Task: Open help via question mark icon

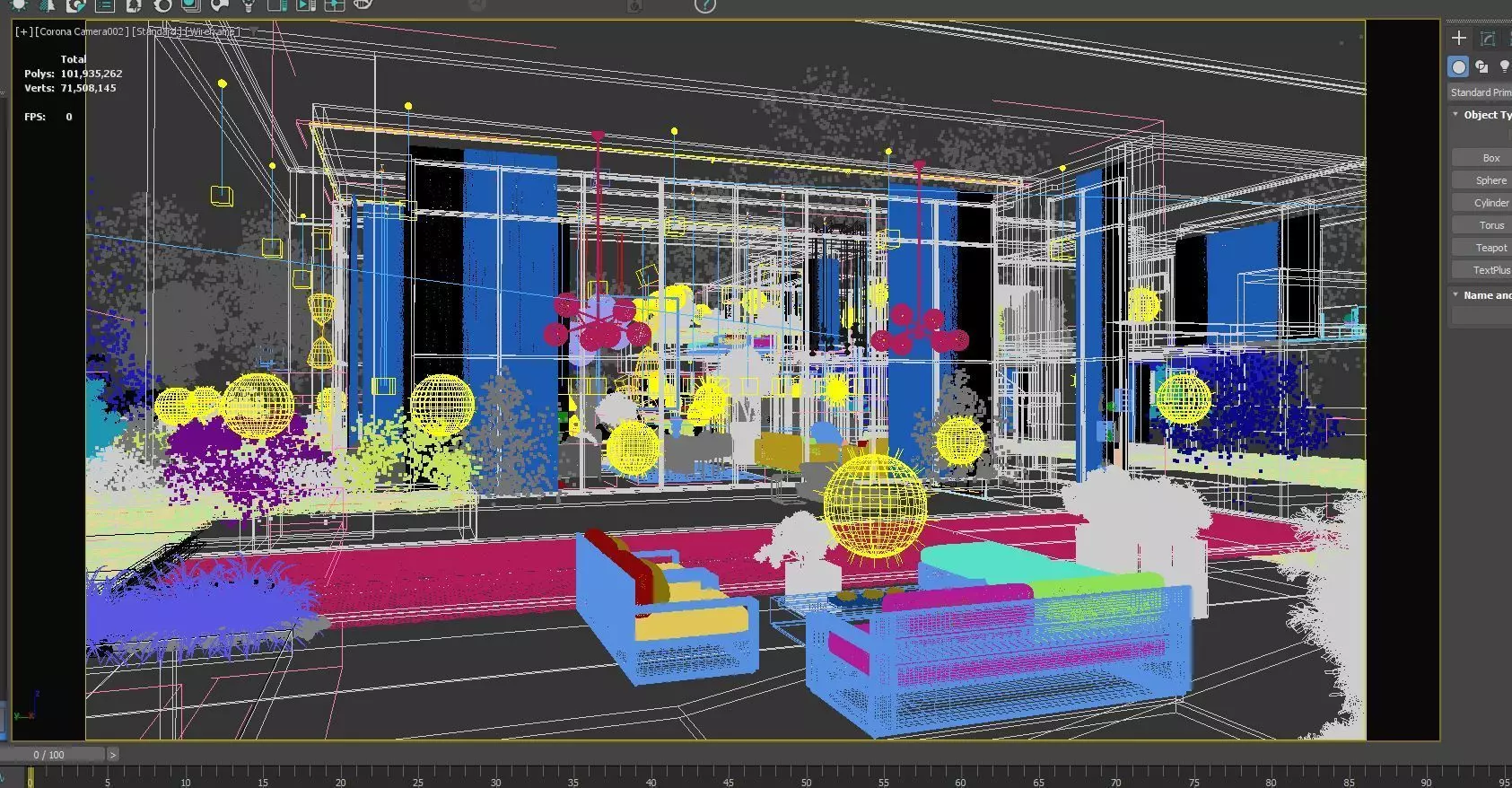Action: pyautogui.click(x=706, y=5)
